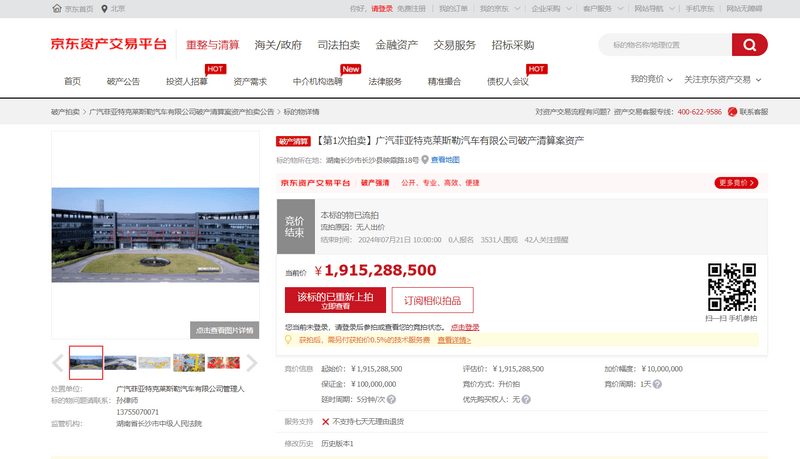The width and height of the screenshot is (800, 459).
Task: Click next thumbnail arrow in gallery
Action: (x=252, y=363)
